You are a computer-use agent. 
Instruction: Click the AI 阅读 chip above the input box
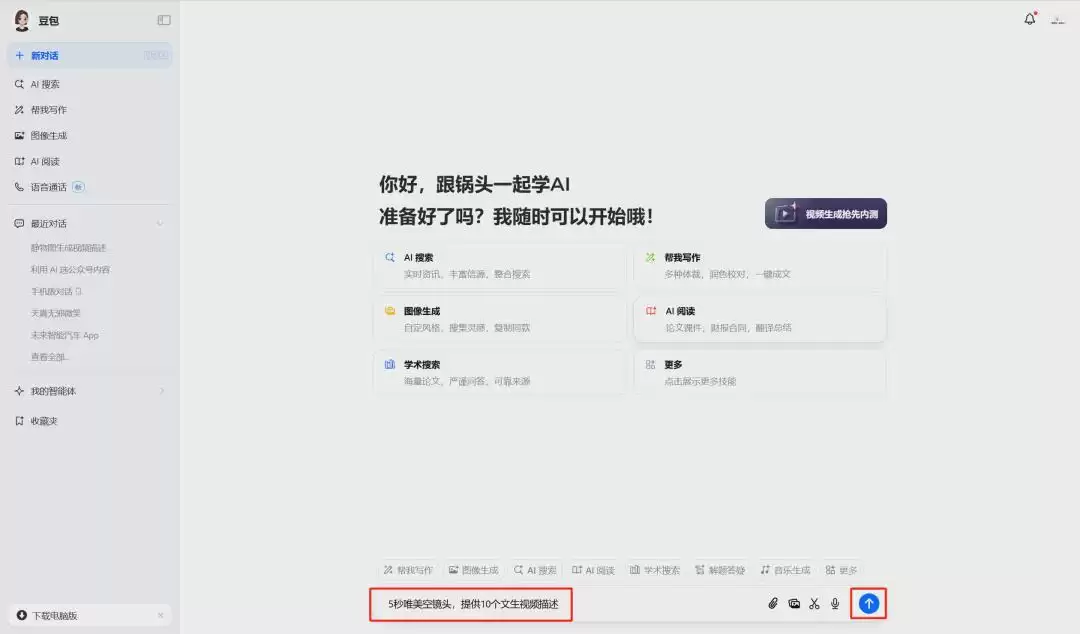point(593,570)
